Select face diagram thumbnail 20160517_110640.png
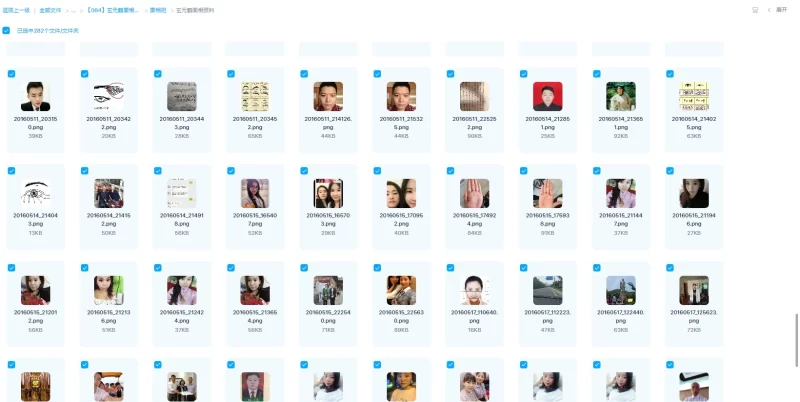 [x=474, y=290]
